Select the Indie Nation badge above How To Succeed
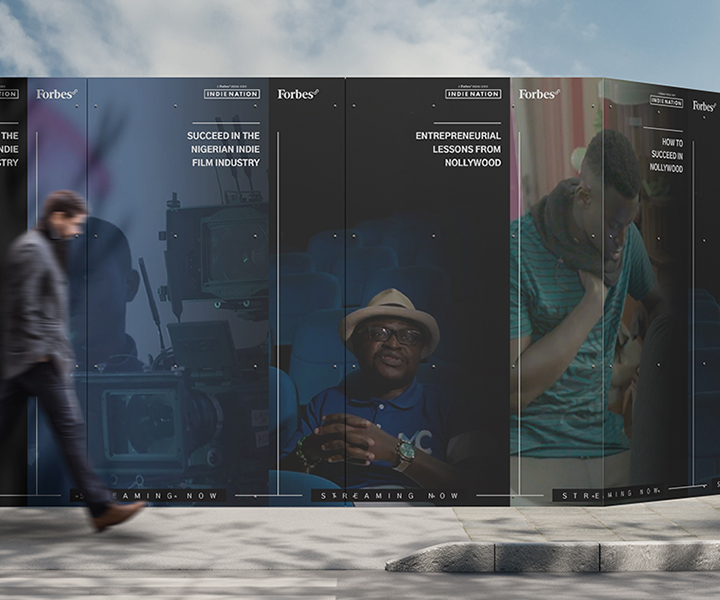720x600 pixels. tap(666, 102)
